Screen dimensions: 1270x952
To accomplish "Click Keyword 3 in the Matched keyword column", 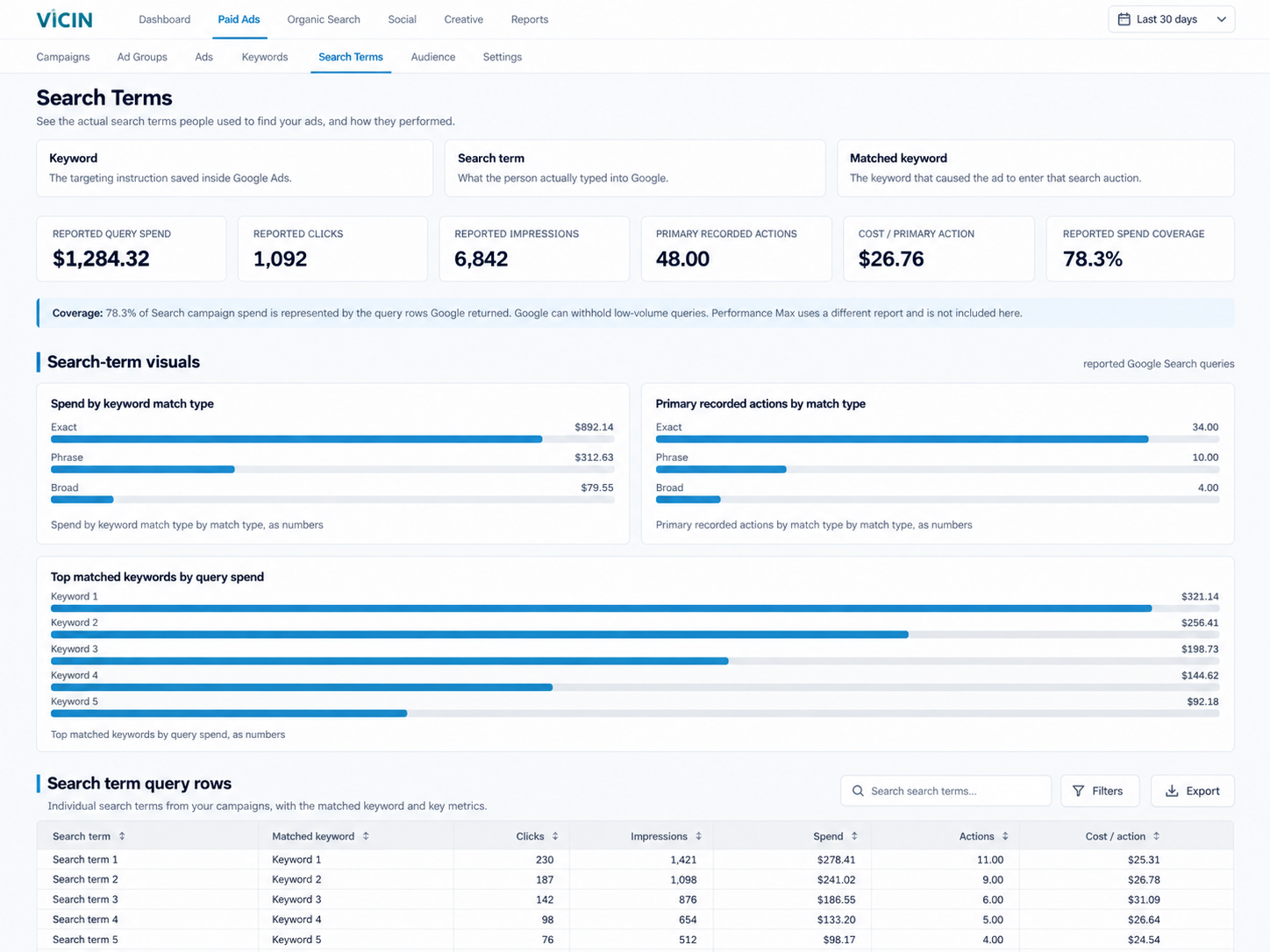I will (296, 899).
